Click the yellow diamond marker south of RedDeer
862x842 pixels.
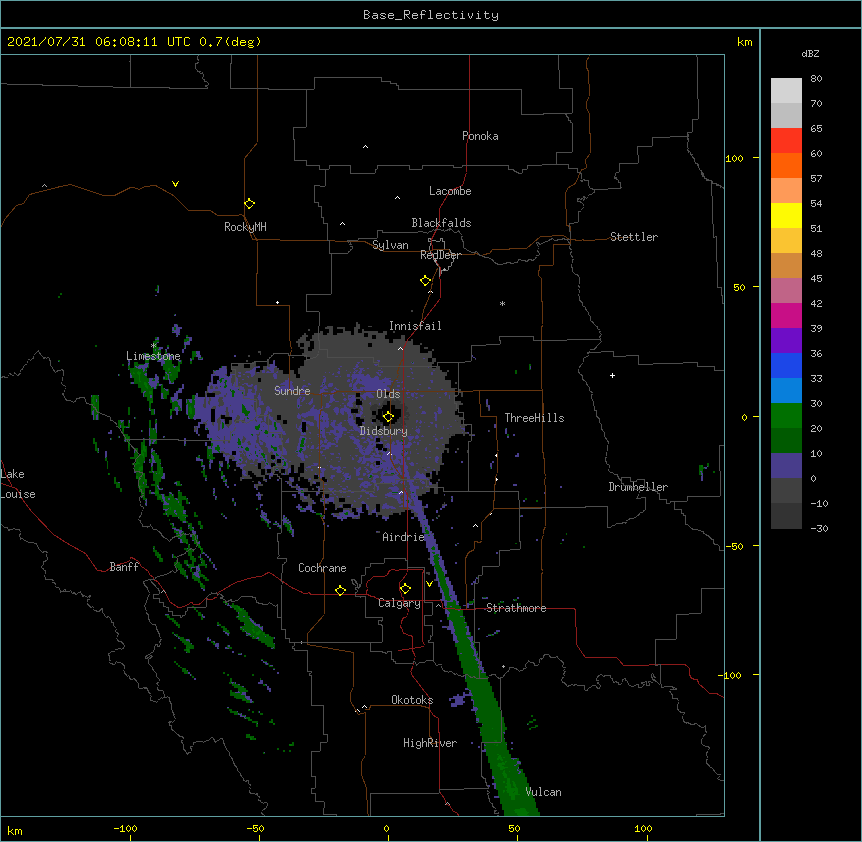426,281
